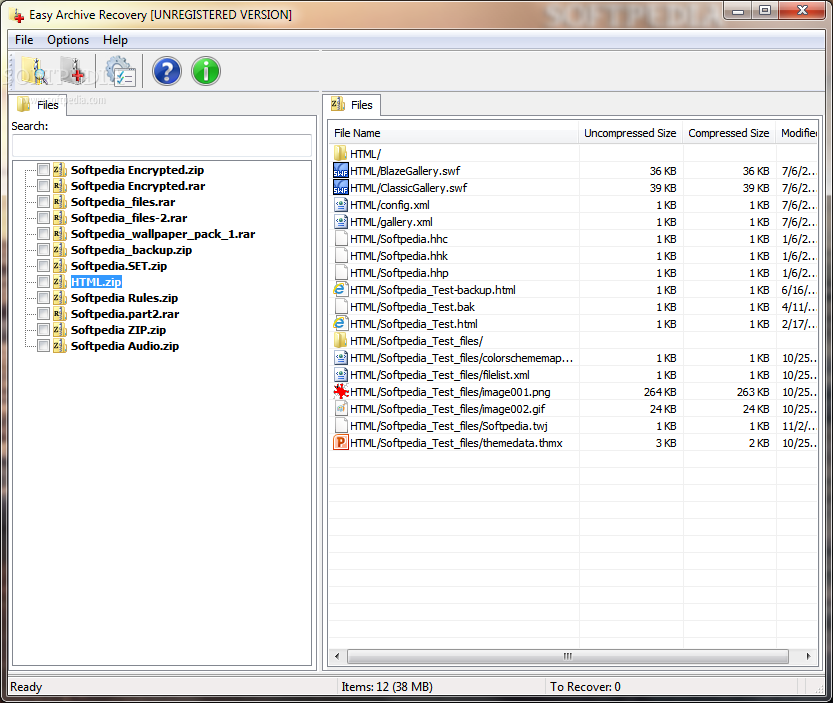Click the image002.gif file icon
This screenshot has height=703, width=833.
coord(341,409)
